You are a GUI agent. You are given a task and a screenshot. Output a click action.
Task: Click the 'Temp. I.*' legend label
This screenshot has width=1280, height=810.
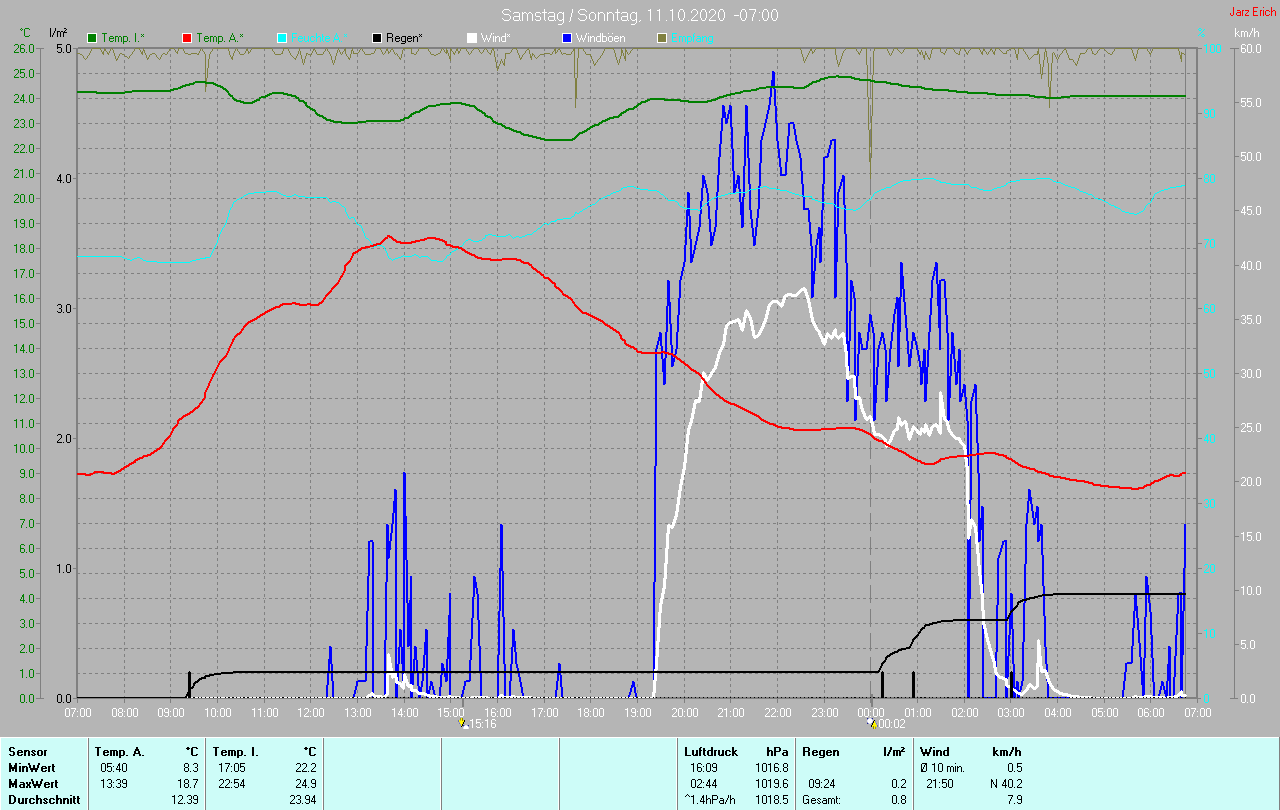(x=123, y=38)
